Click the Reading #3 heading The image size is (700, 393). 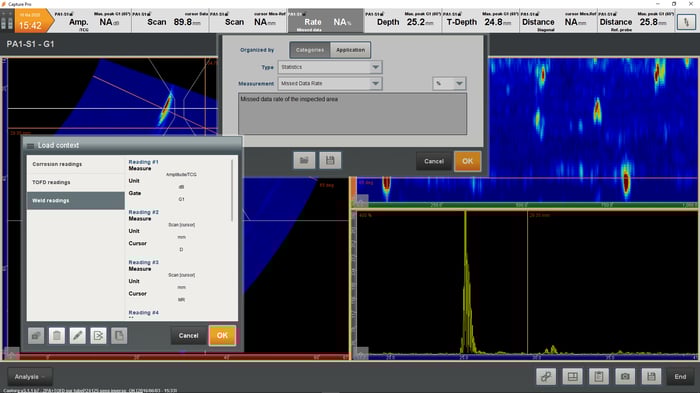(143, 263)
